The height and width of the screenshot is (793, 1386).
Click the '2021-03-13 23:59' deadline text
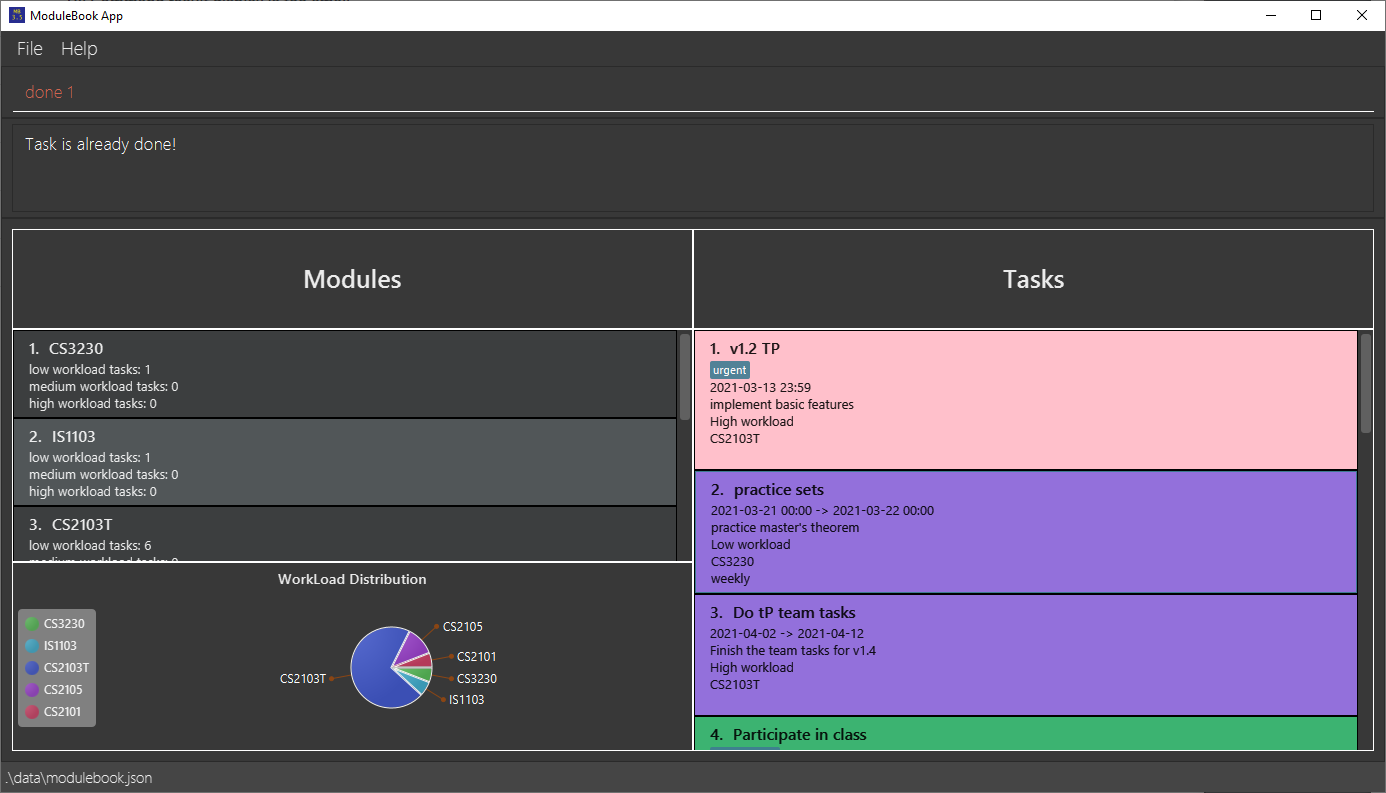click(760, 388)
